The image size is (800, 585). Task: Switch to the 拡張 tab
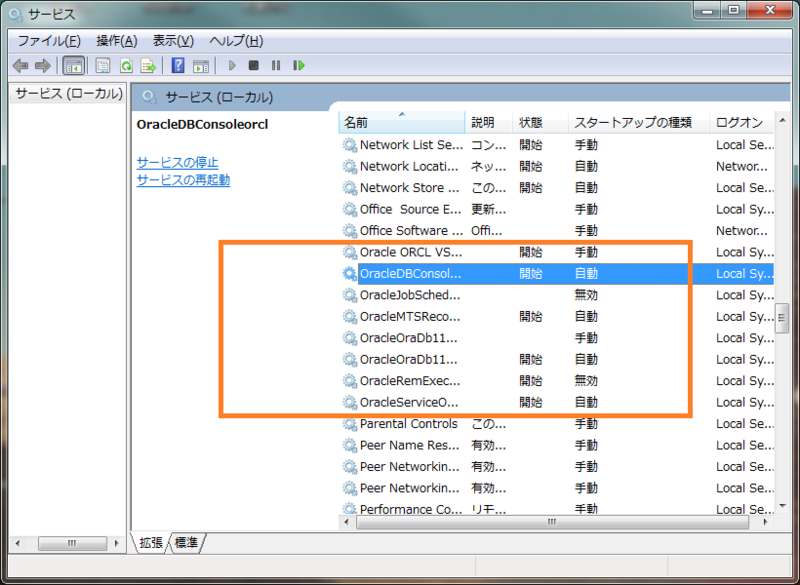[x=151, y=542]
